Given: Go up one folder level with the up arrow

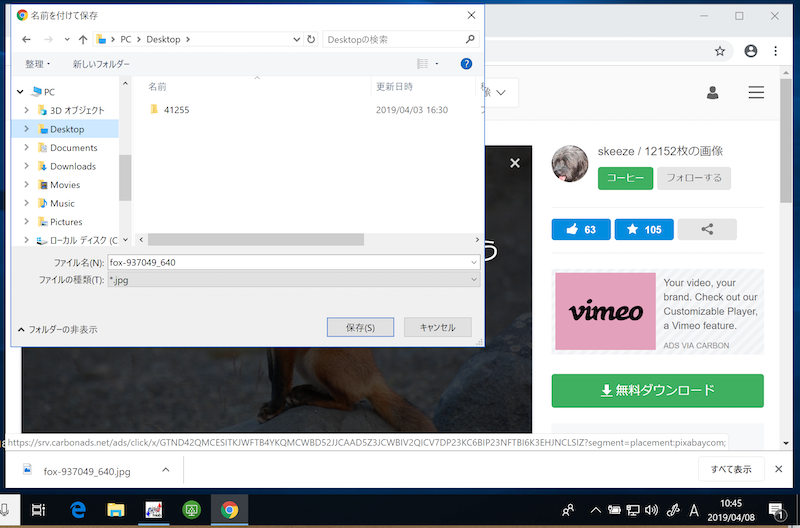Looking at the screenshot, I should point(82,40).
